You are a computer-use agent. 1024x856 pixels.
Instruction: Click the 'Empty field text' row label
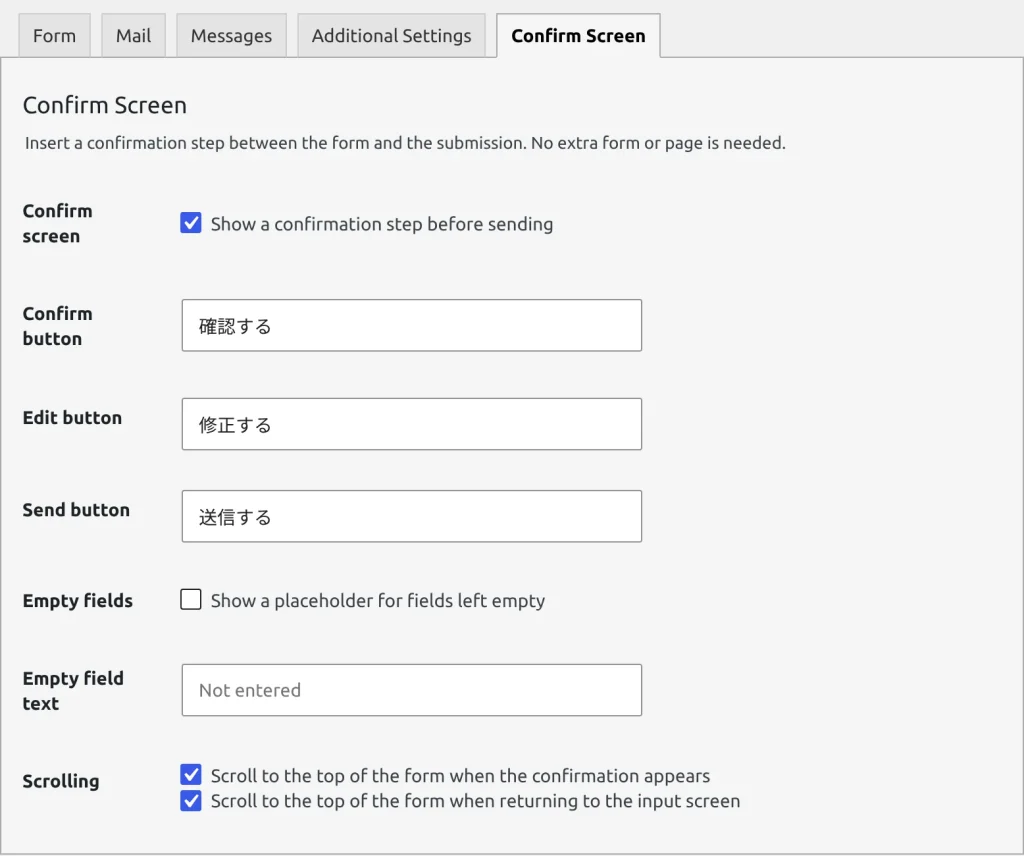click(x=73, y=691)
